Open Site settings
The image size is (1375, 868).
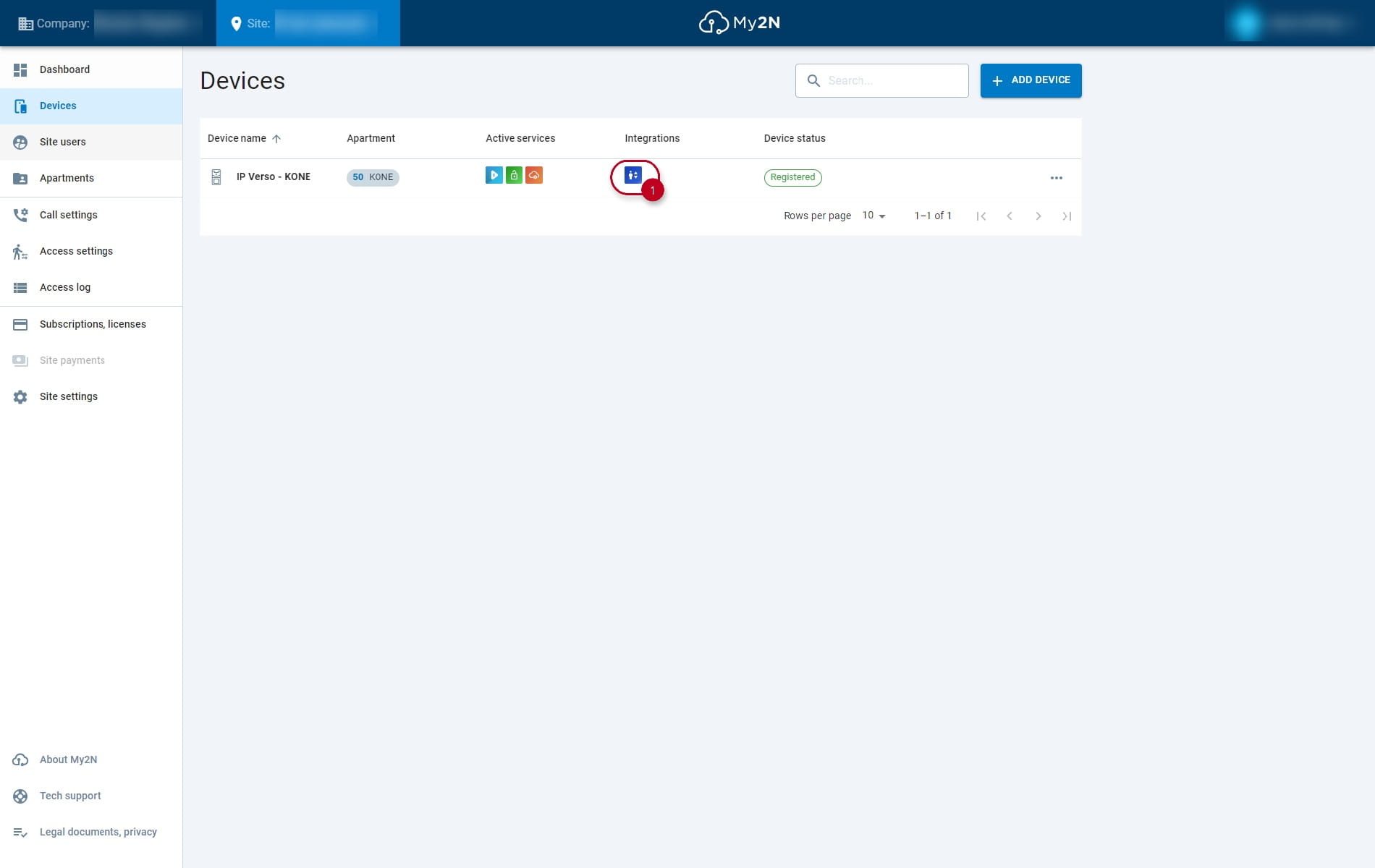click(x=91, y=396)
